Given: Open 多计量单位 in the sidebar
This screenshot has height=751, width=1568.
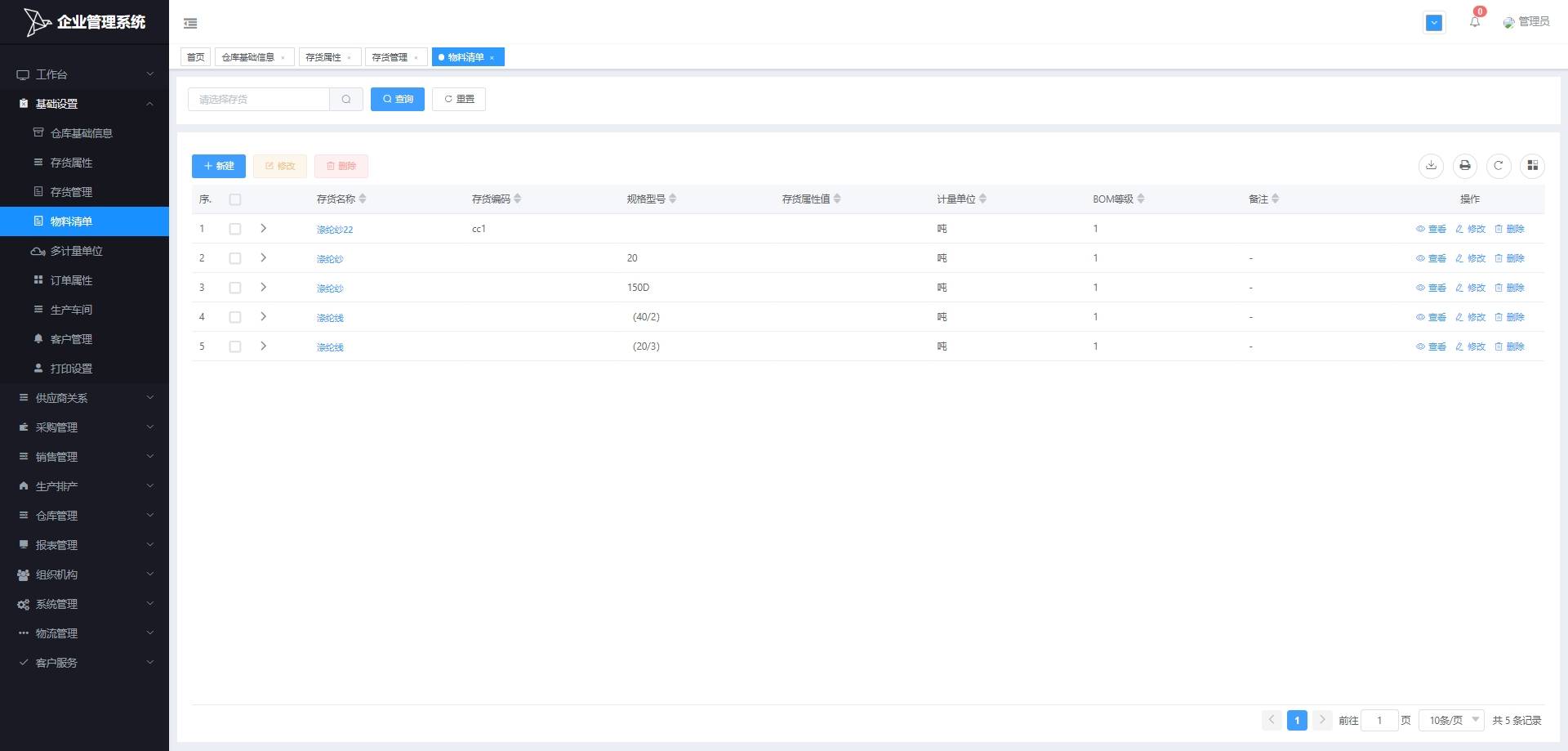Looking at the screenshot, I should [84, 251].
